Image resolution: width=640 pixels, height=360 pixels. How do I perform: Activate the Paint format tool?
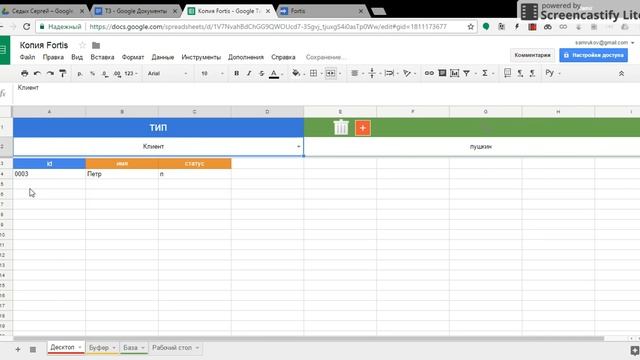tap(63, 73)
